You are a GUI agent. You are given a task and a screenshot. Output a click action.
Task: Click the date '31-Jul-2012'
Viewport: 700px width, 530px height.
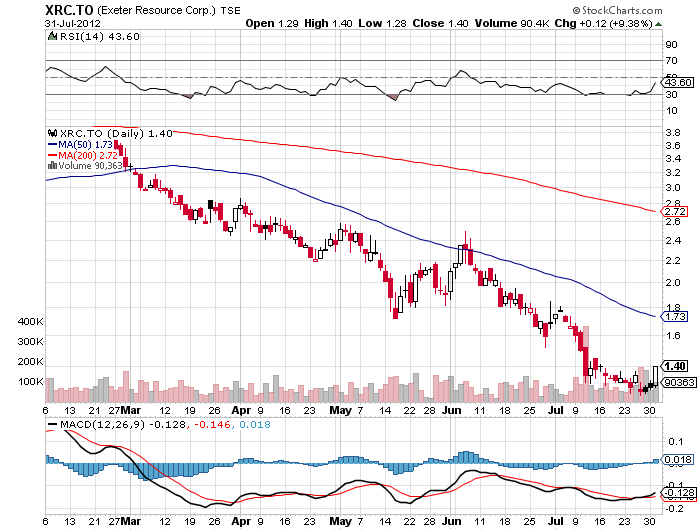pos(73,24)
